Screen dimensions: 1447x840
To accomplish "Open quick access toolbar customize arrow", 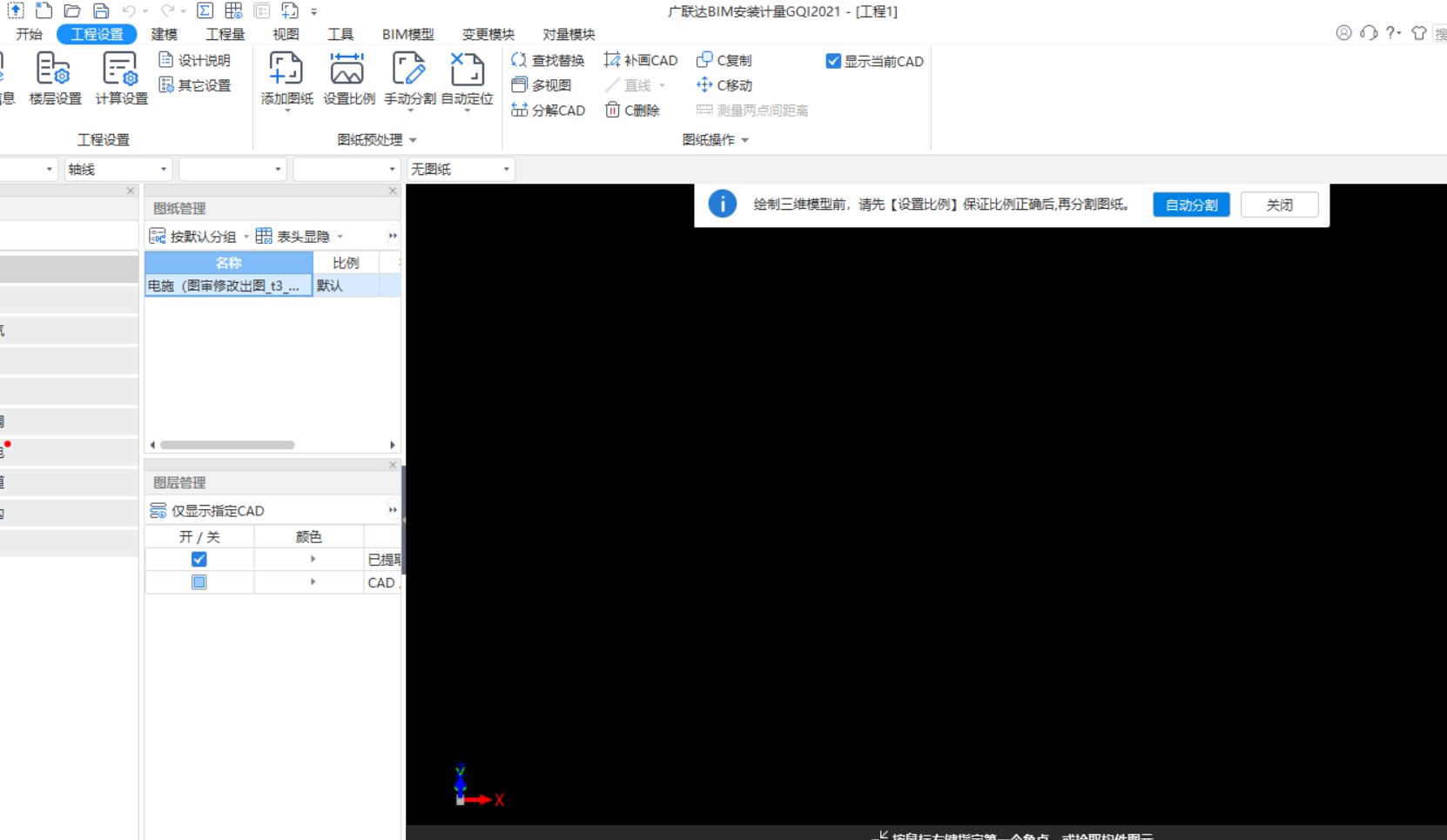I will point(313,11).
